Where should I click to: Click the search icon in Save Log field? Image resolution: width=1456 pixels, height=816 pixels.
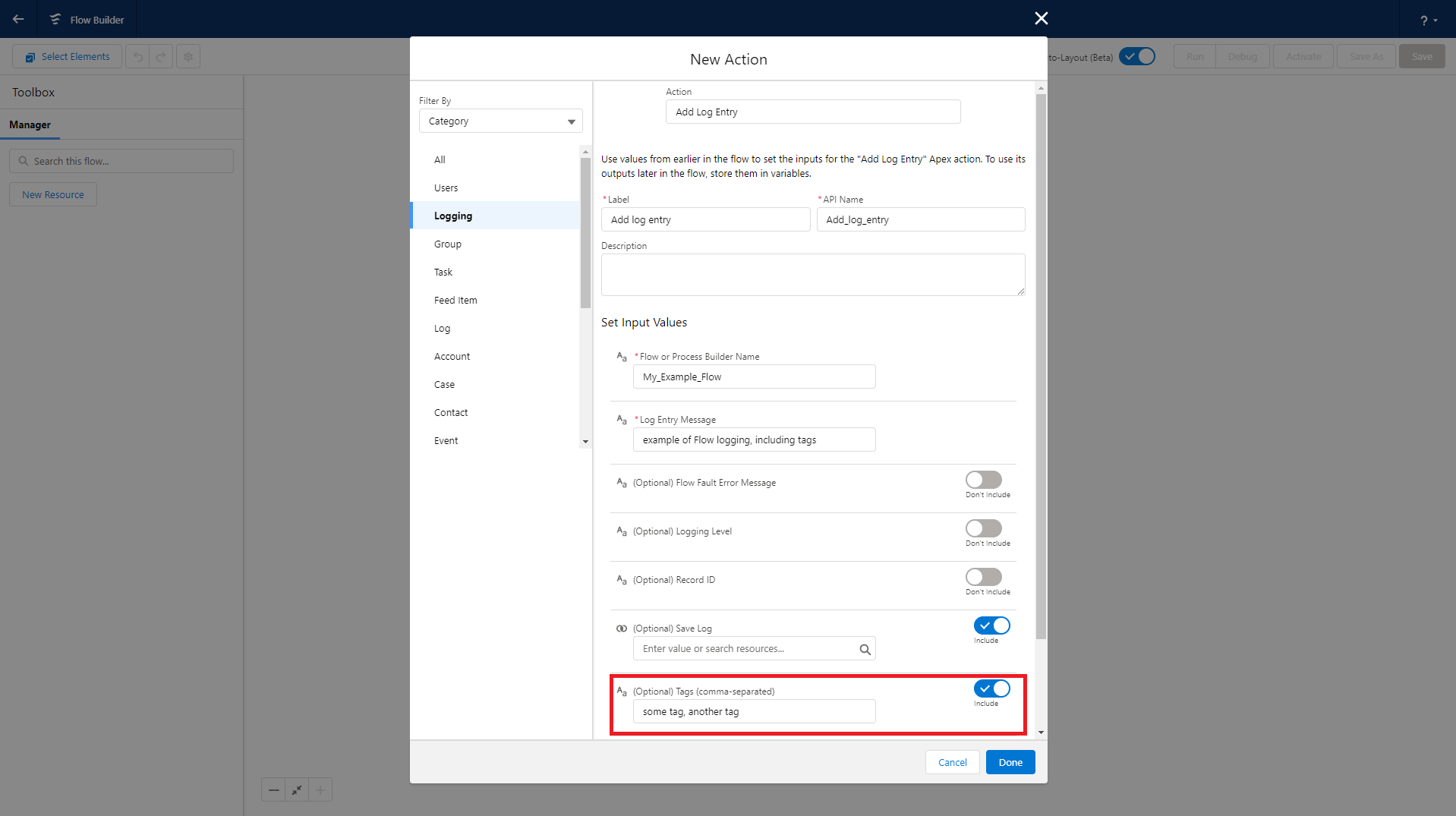[x=865, y=649]
